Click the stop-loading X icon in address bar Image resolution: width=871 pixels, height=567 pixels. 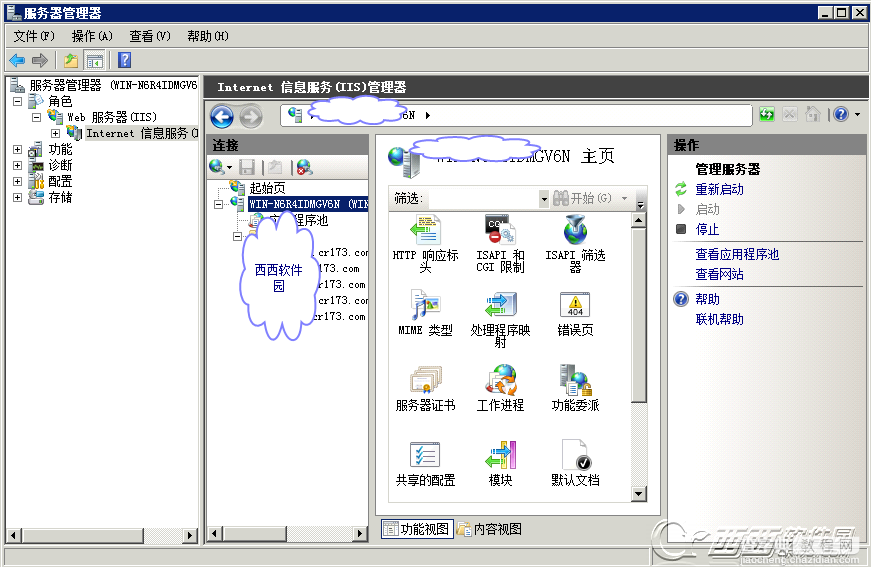[x=789, y=114]
